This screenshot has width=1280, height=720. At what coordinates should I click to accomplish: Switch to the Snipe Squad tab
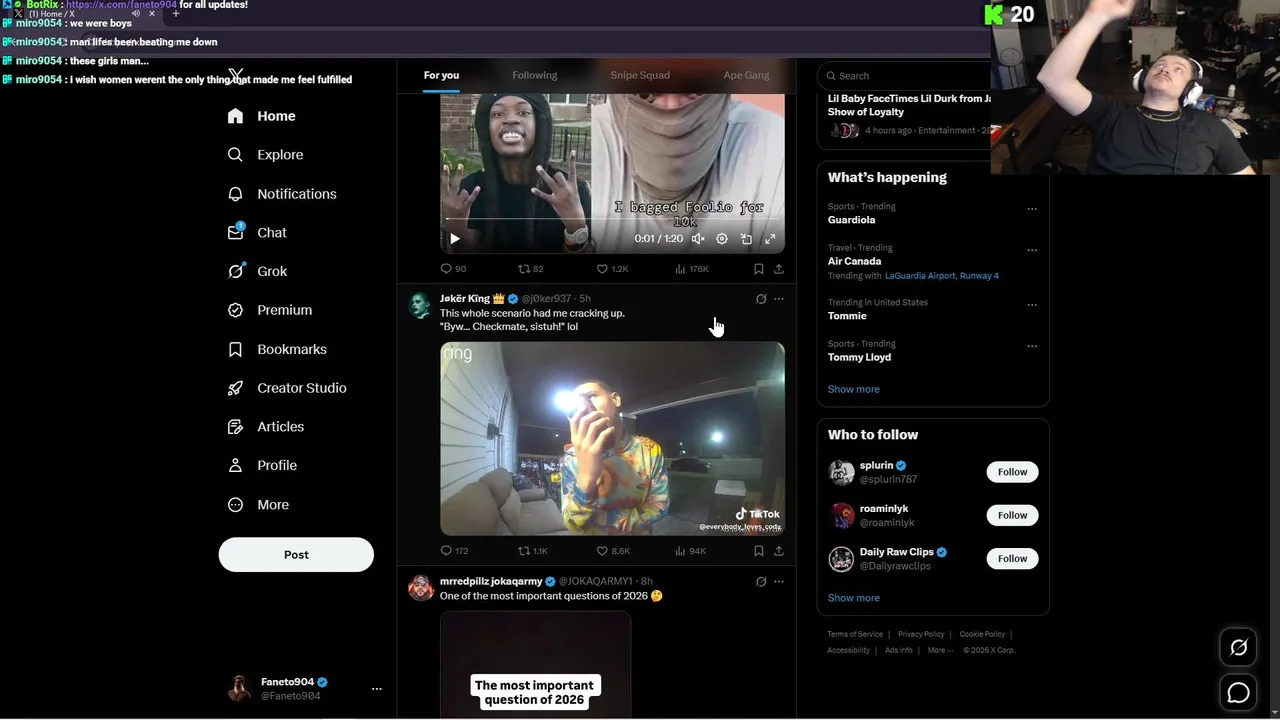tap(640, 75)
